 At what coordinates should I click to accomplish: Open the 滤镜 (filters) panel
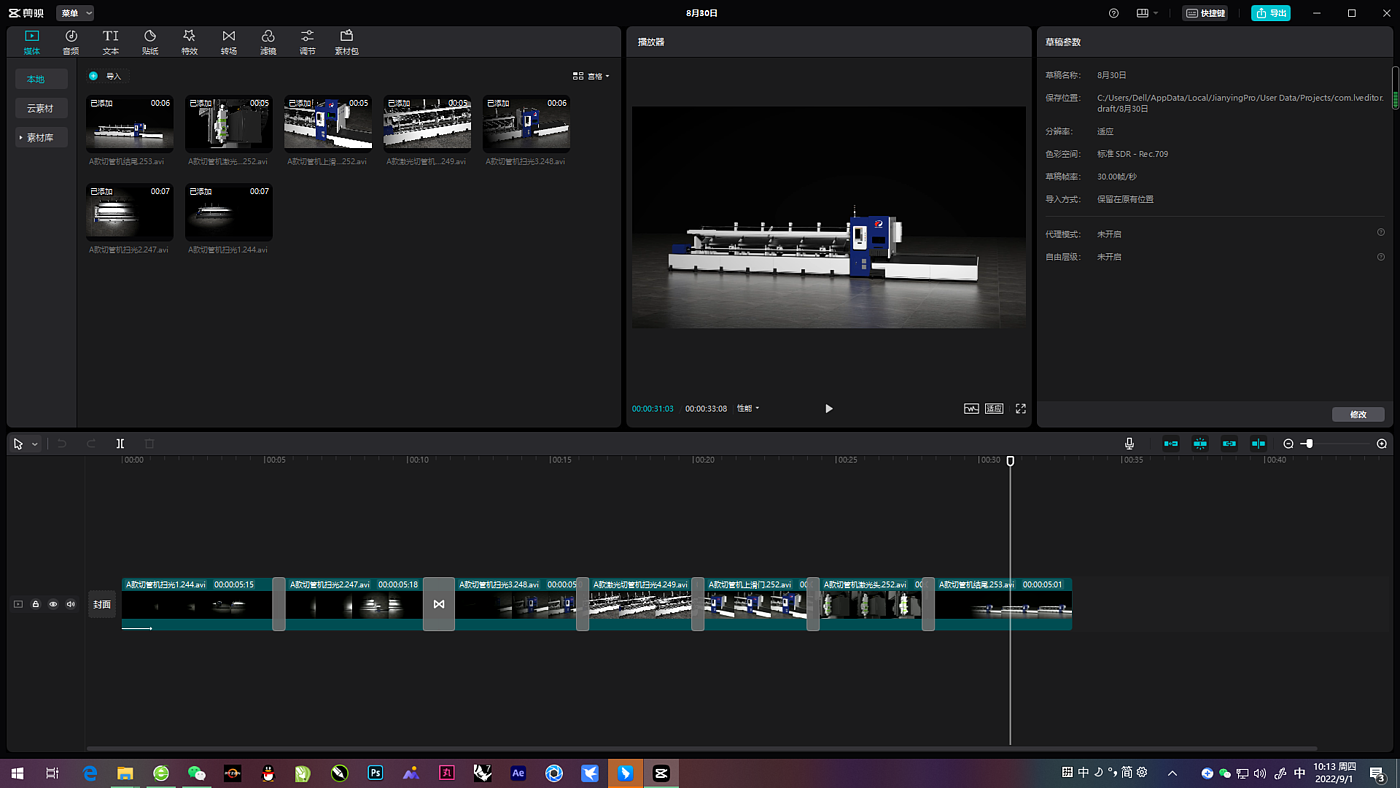268,42
